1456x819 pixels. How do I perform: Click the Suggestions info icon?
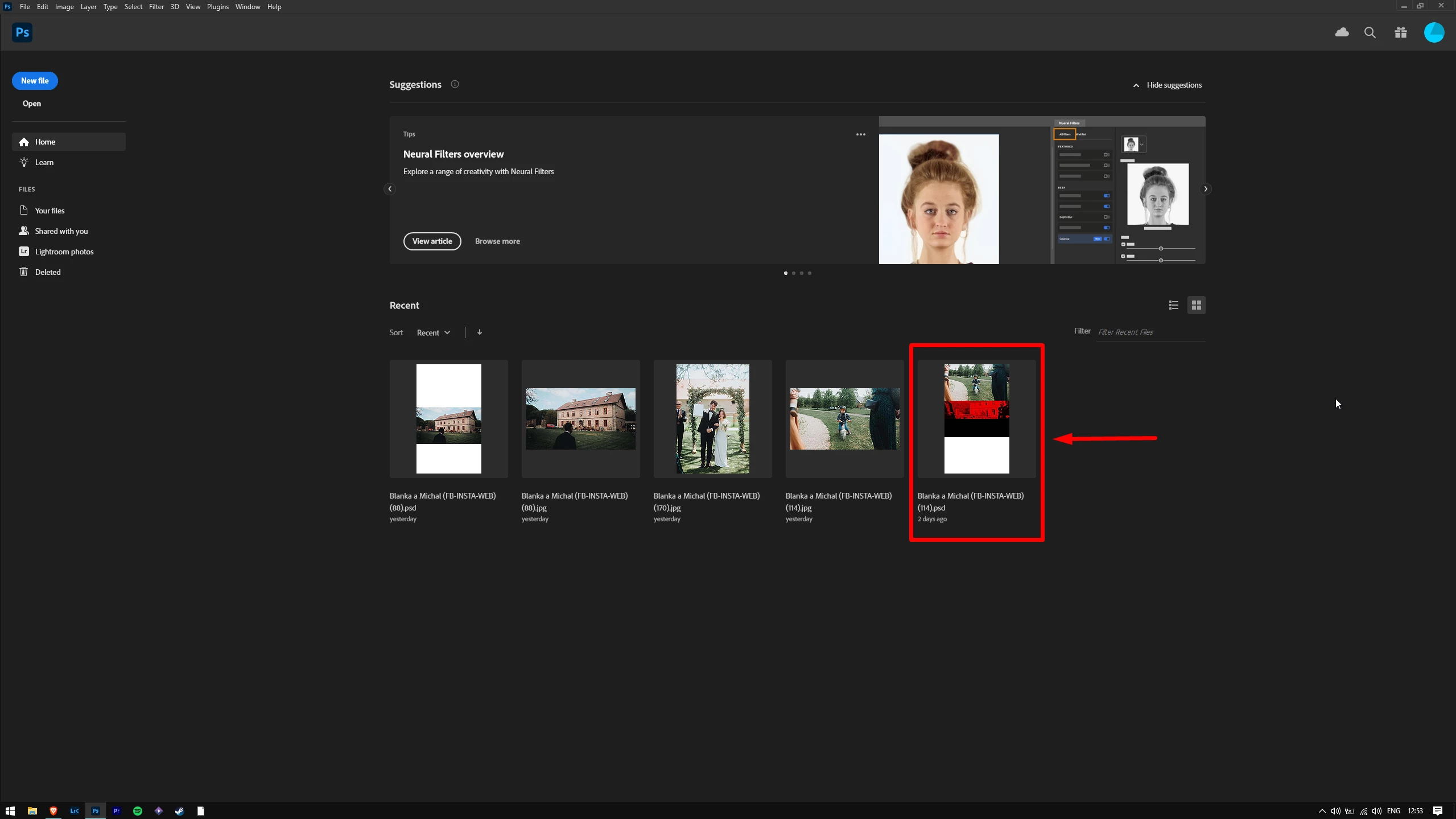coord(455,84)
